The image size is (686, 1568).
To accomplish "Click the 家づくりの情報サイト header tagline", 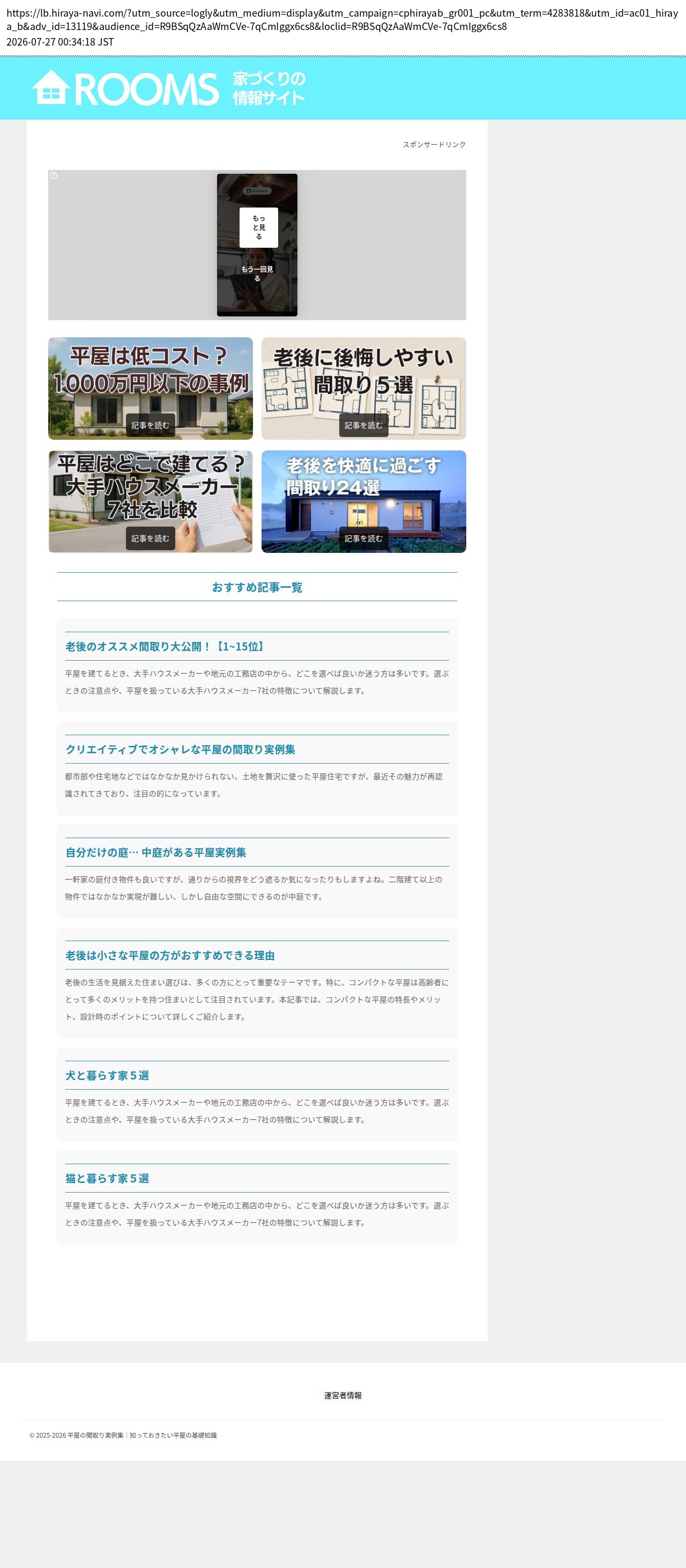I will pyautogui.click(x=269, y=87).
